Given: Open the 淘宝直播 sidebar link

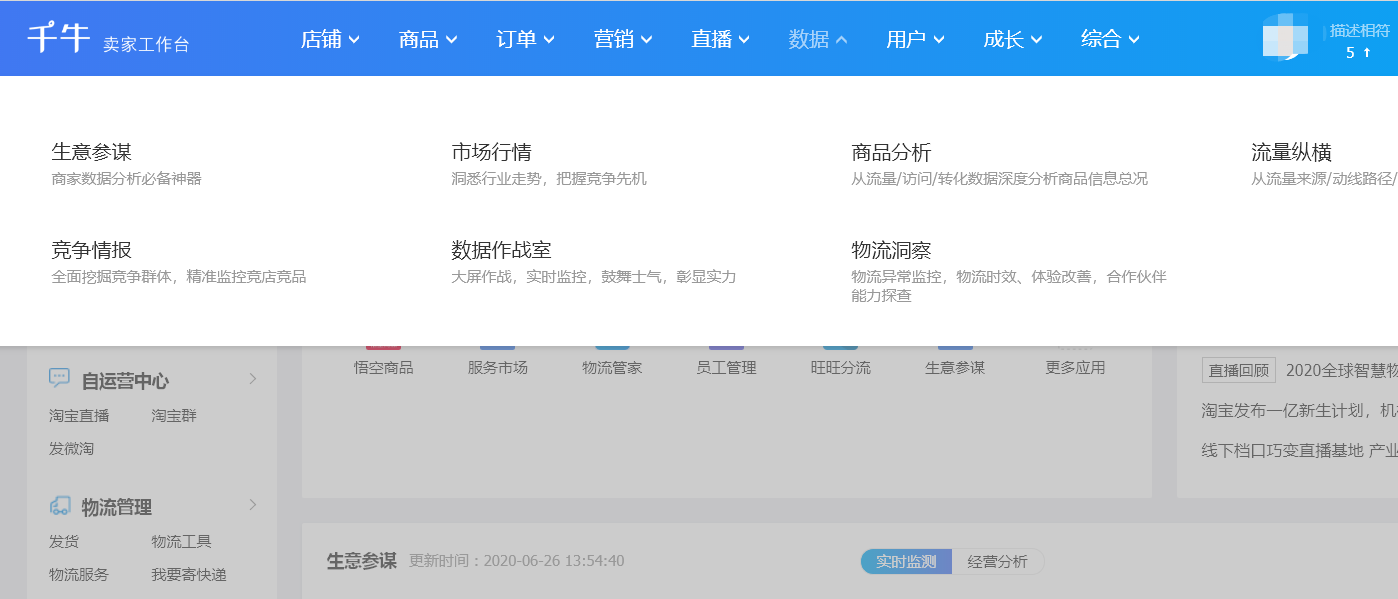Looking at the screenshot, I should (x=79, y=415).
